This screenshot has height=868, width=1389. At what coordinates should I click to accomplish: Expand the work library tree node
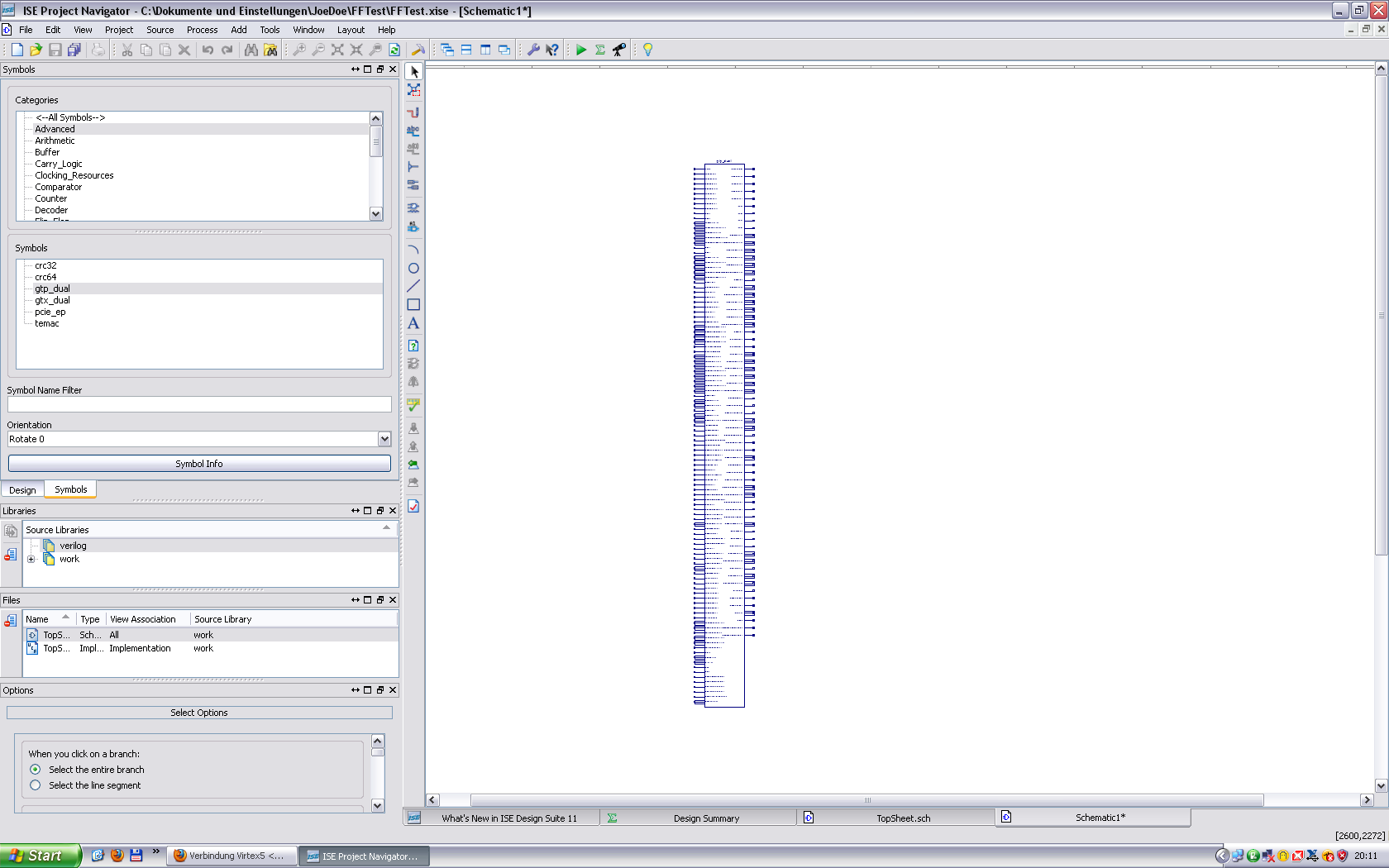pos(31,560)
